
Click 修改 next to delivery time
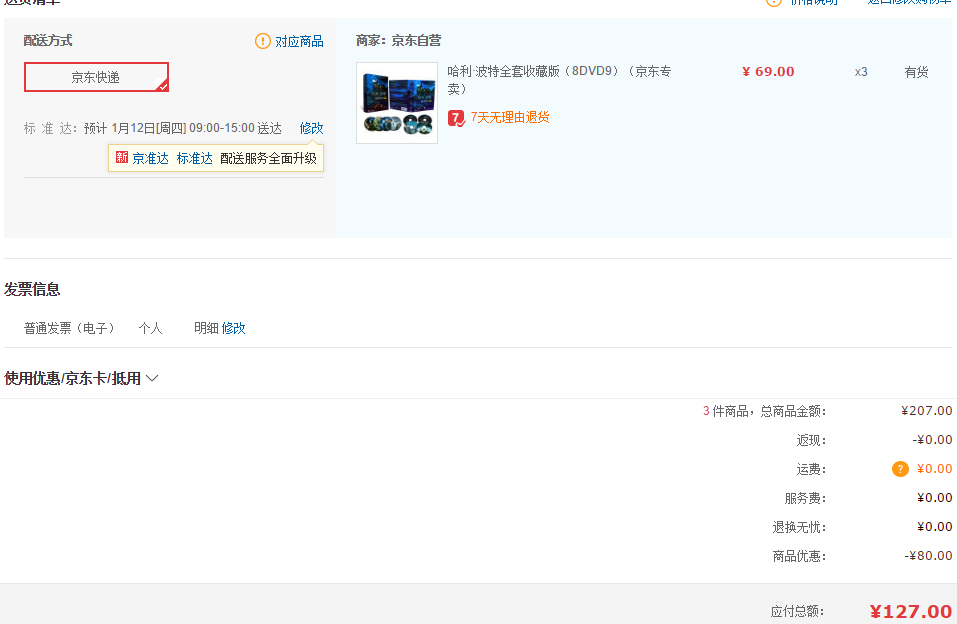[311, 128]
